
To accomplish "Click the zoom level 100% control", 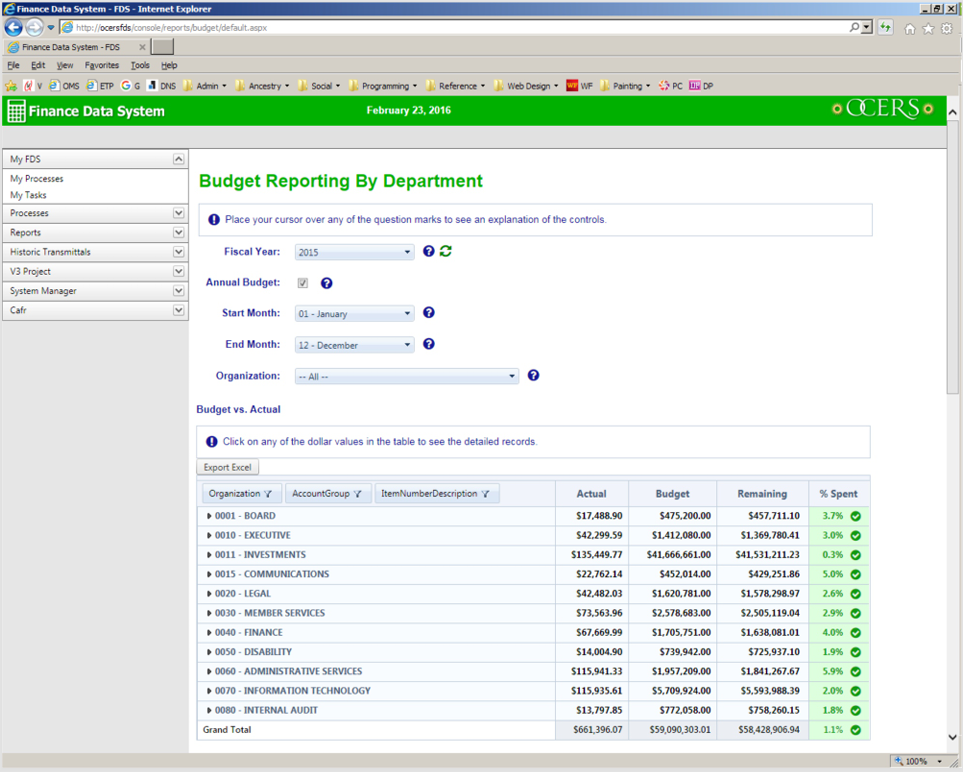I will tap(918, 762).
